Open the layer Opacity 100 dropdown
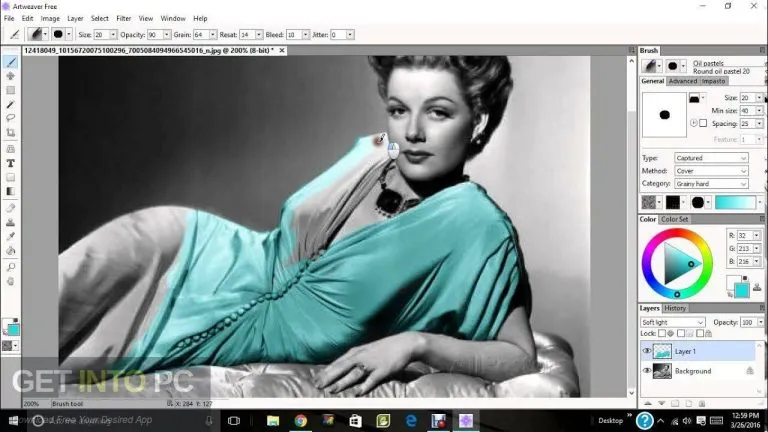Image resolution: width=768 pixels, height=432 pixels. click(761, 322)
